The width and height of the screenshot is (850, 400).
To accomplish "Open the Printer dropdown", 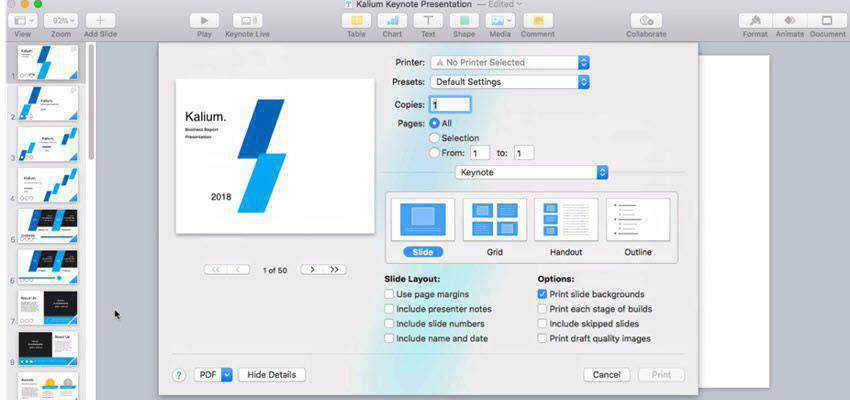I will point(510,62).
